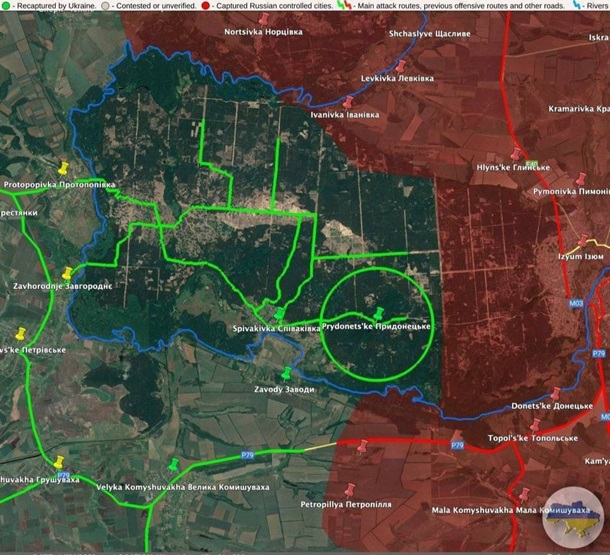The image size is (610, 555).
Task: Click the M03 highway badge
Action: (575, 302)
